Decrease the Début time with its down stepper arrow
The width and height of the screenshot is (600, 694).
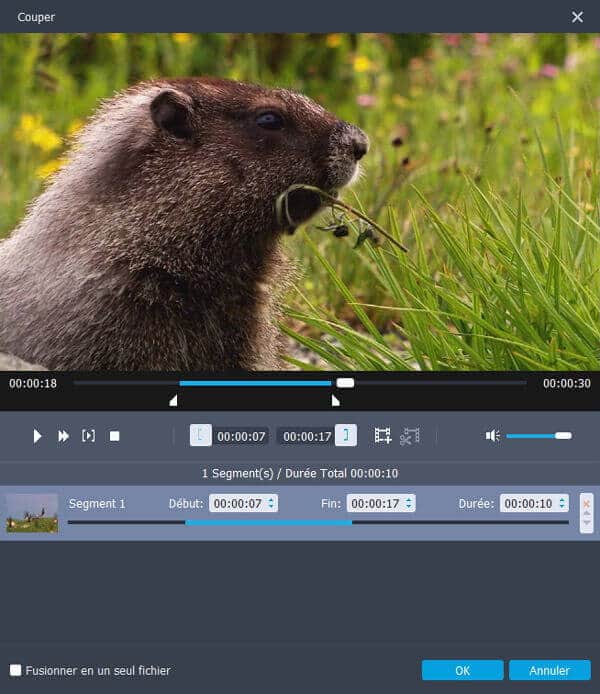click(x=271, y=507)
